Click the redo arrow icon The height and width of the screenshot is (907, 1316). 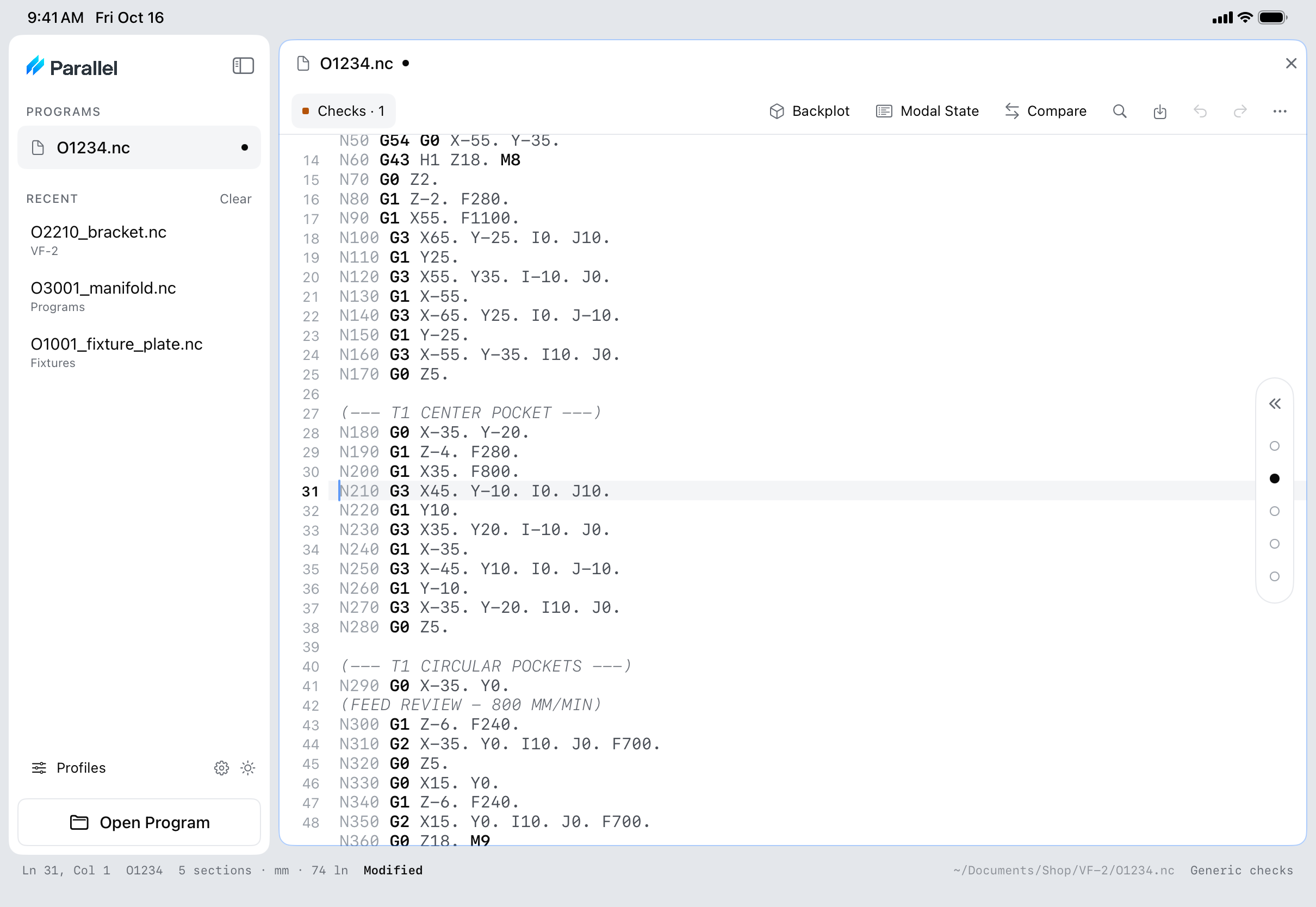(x=1240, y=111)
